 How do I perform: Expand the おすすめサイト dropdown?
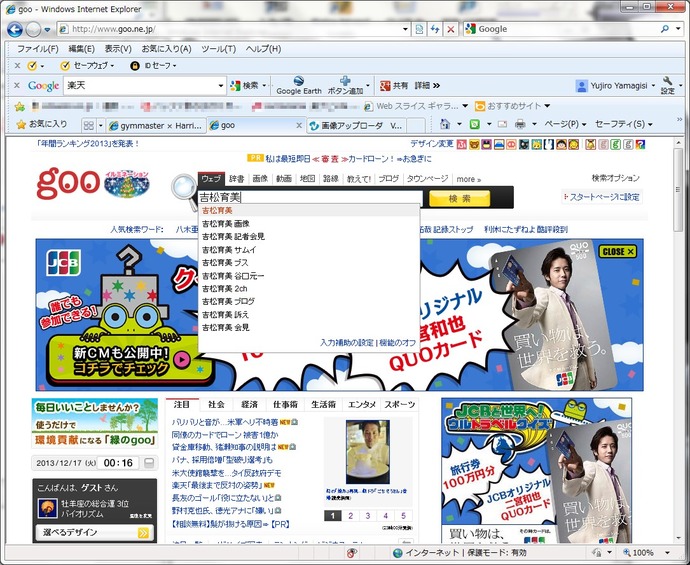click(547, 106)
